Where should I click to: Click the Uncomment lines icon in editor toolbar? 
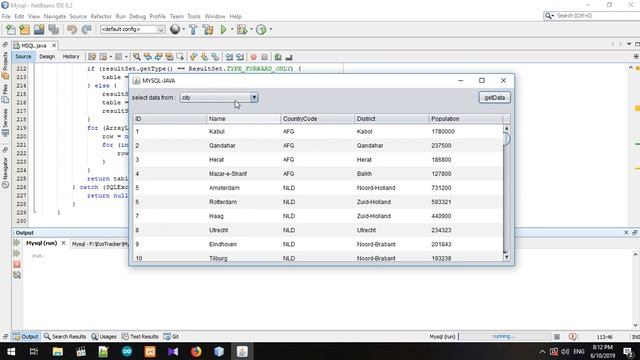click(x=289, y=57)
